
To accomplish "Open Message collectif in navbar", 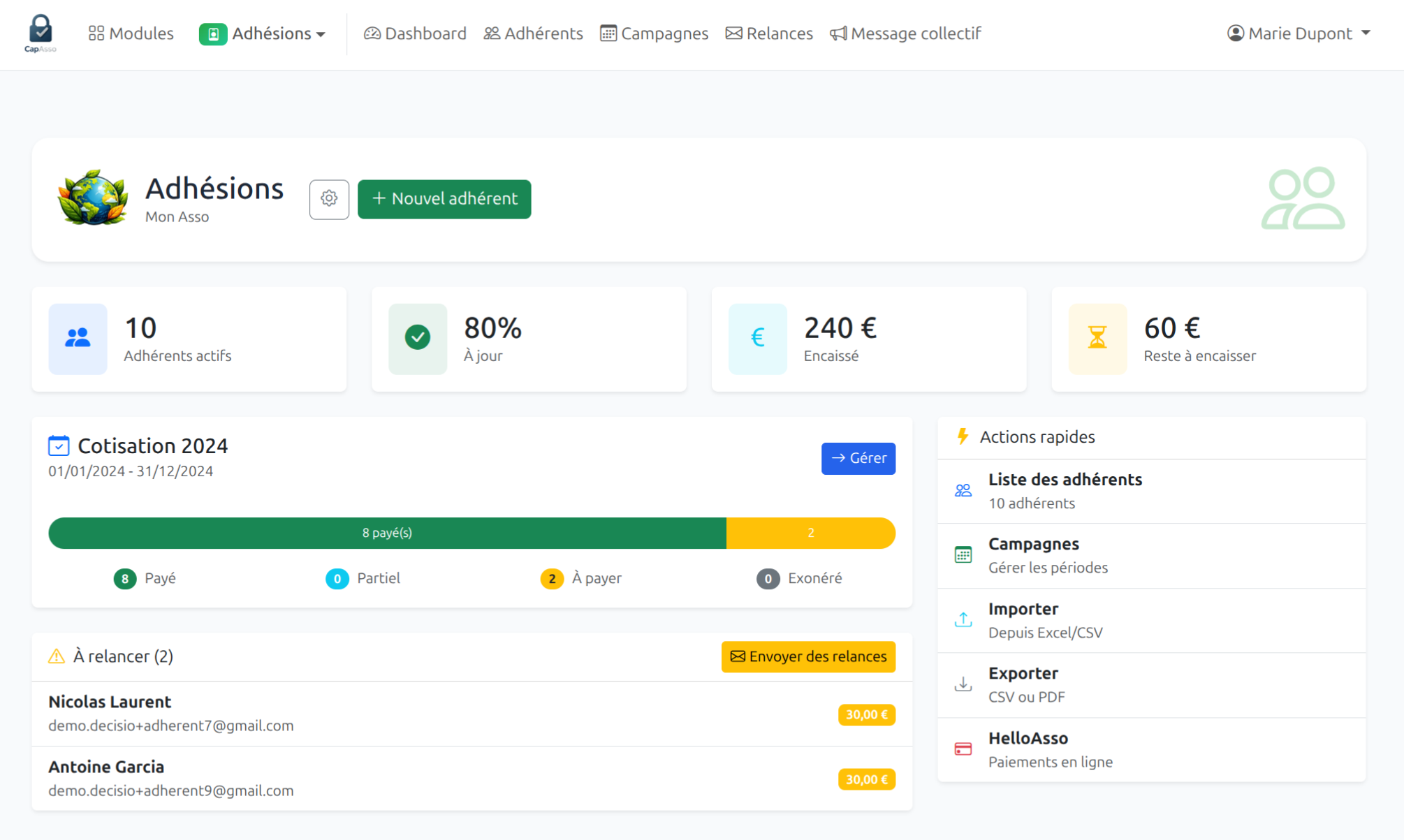I will click(x=905, y=34).
